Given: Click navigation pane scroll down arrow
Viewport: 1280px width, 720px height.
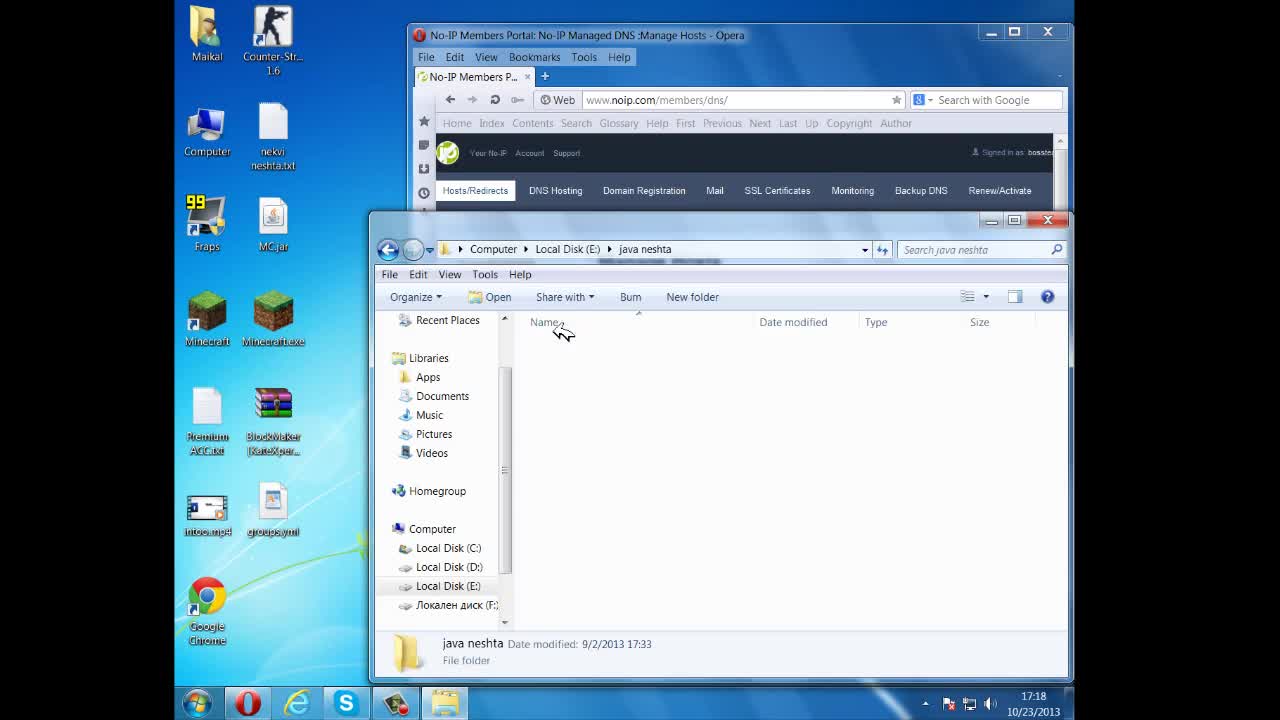Looking at the screenshot, I should coord(505,622).
